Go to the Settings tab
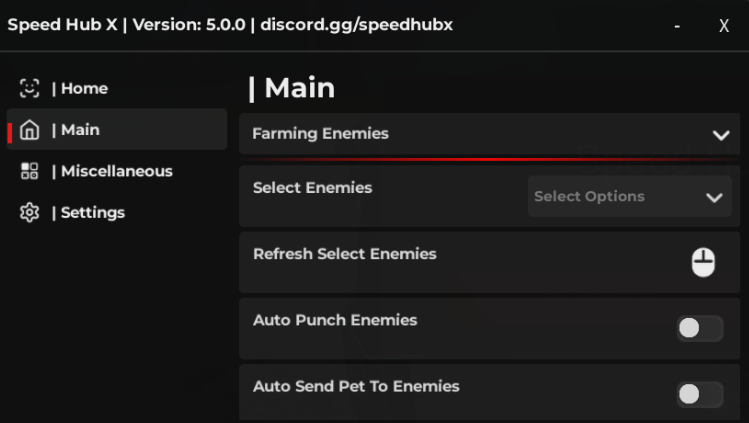Viewport: 749px width, 423px height. [92, 213]
